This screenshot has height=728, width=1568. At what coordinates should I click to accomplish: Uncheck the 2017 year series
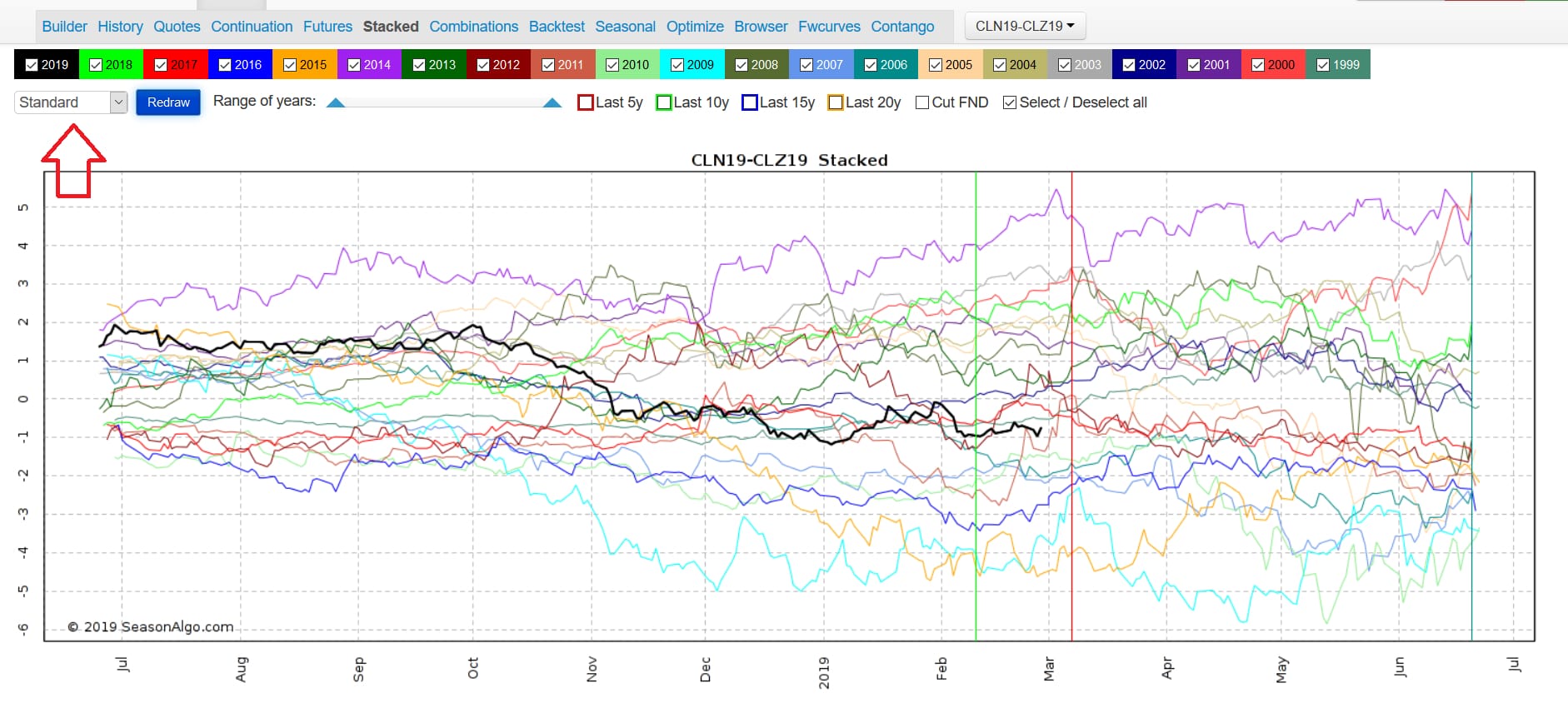(x=161, y=65)
